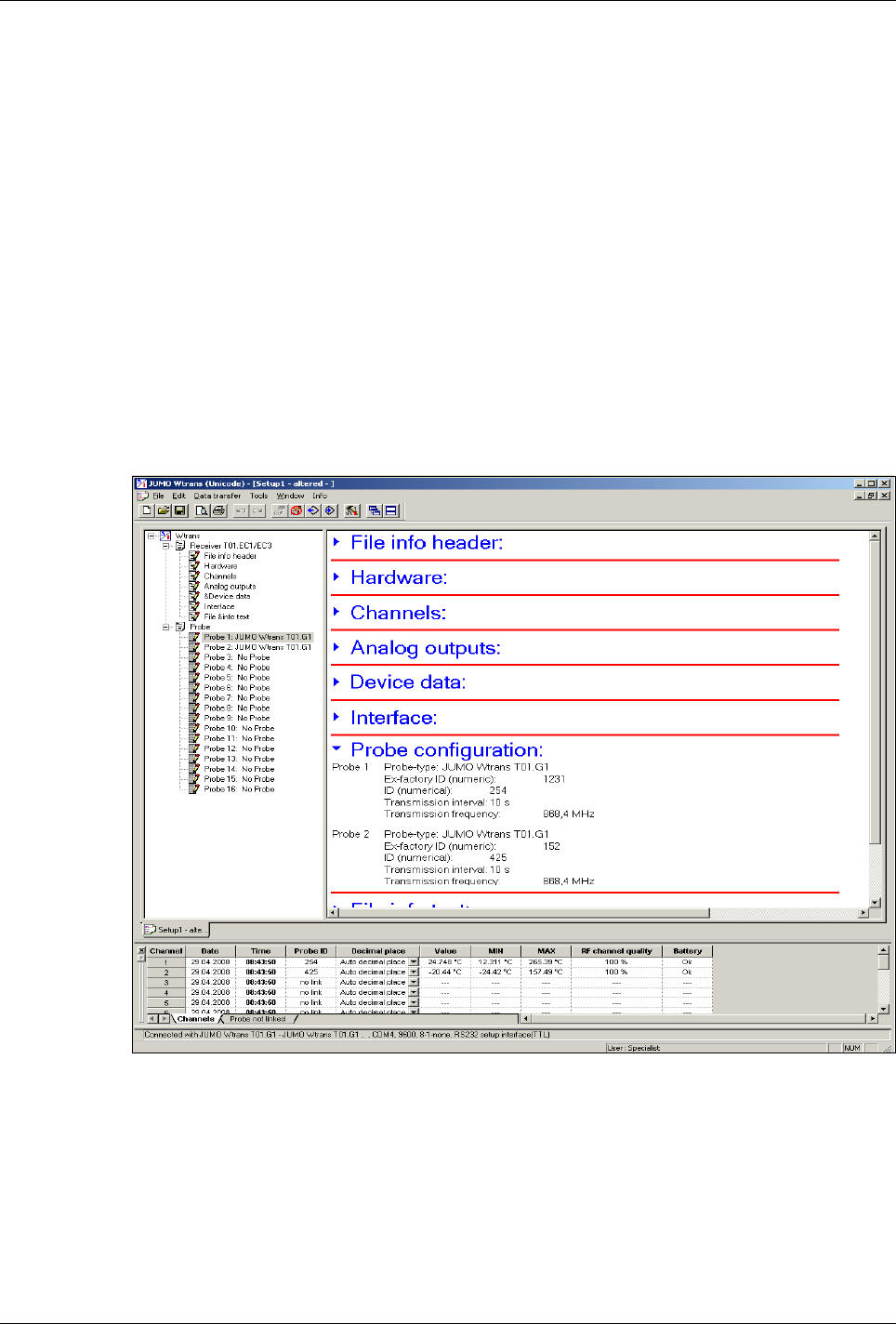Open Decimal place dropdown for channel 1
896x1324 pixels.
(414, 962)
